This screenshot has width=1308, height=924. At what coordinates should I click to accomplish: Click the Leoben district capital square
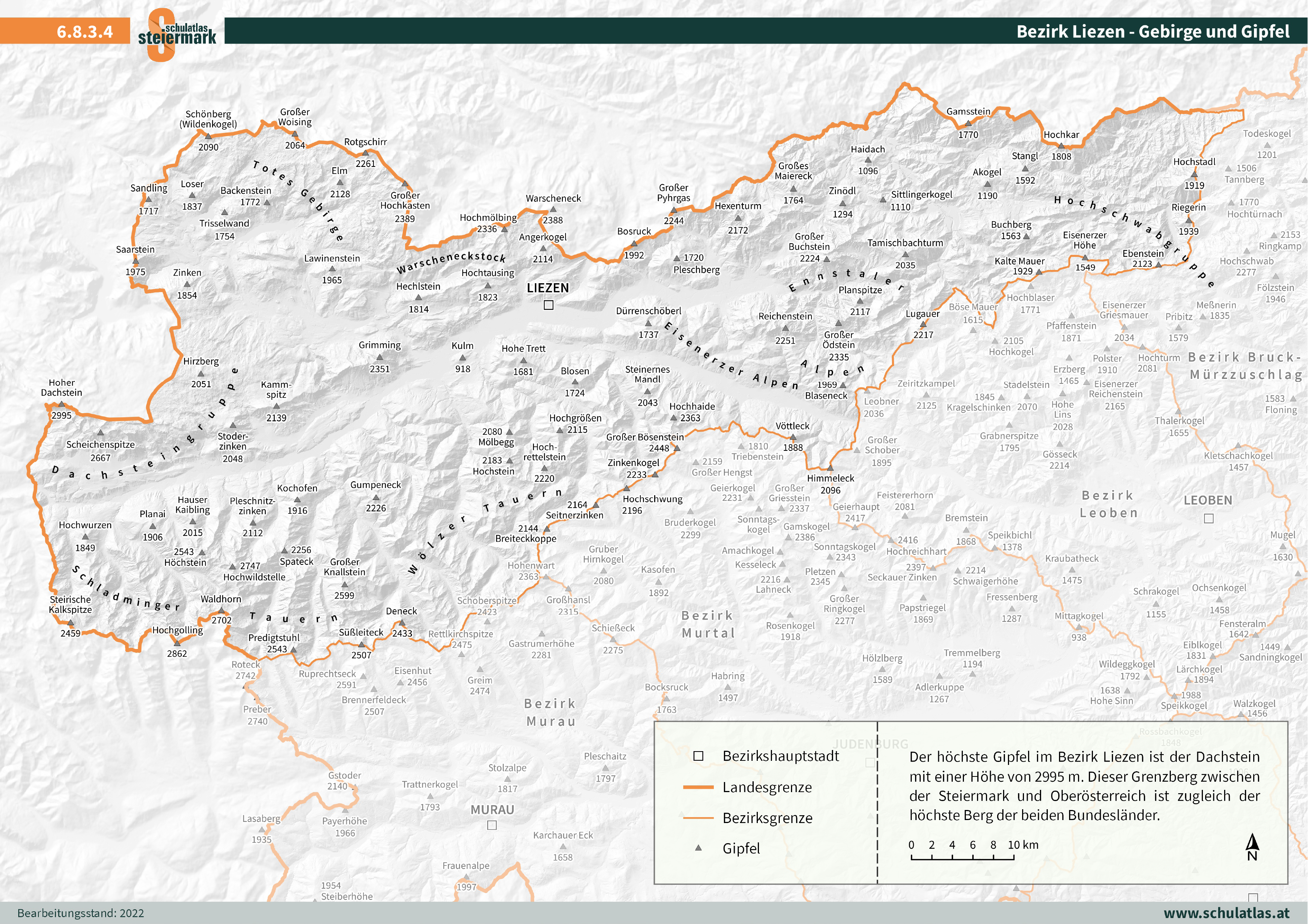1208,519
